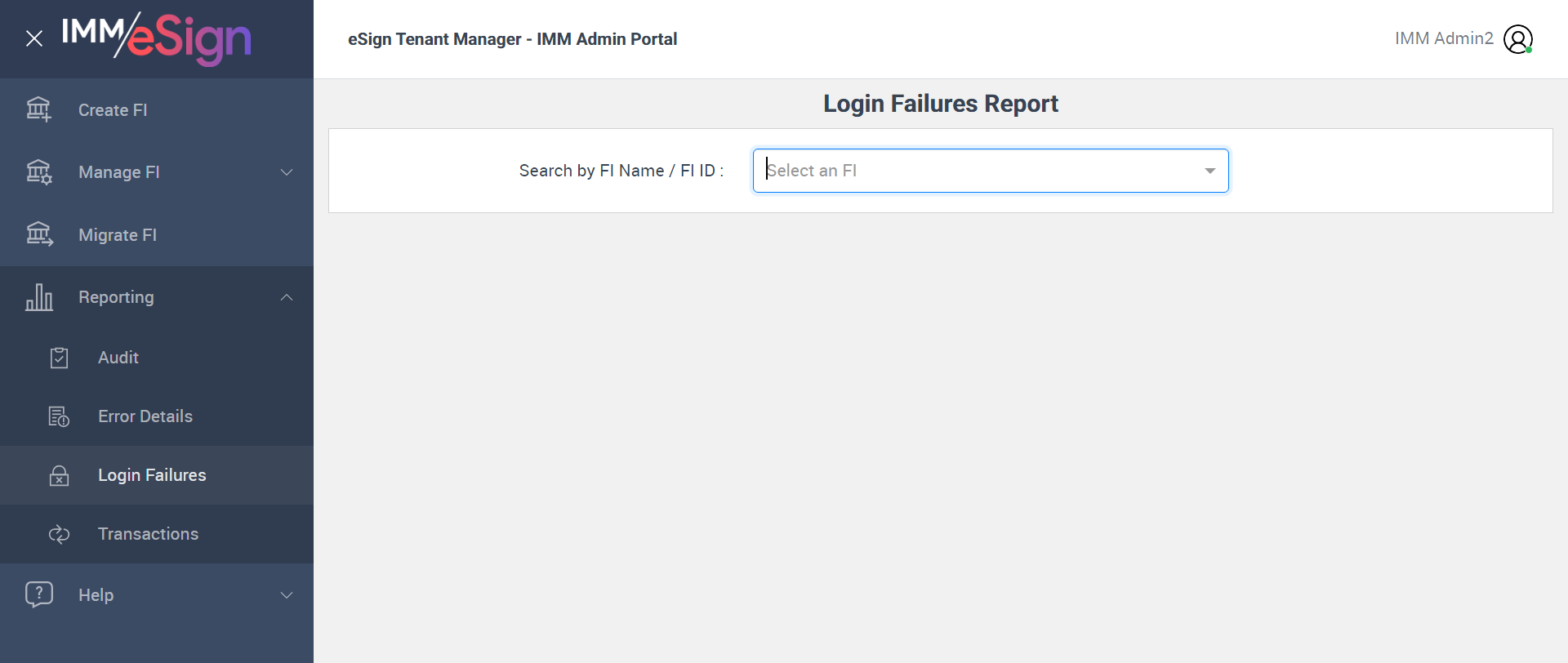
Task: Open the user profile avatar icon
Action: point(1517,39)
